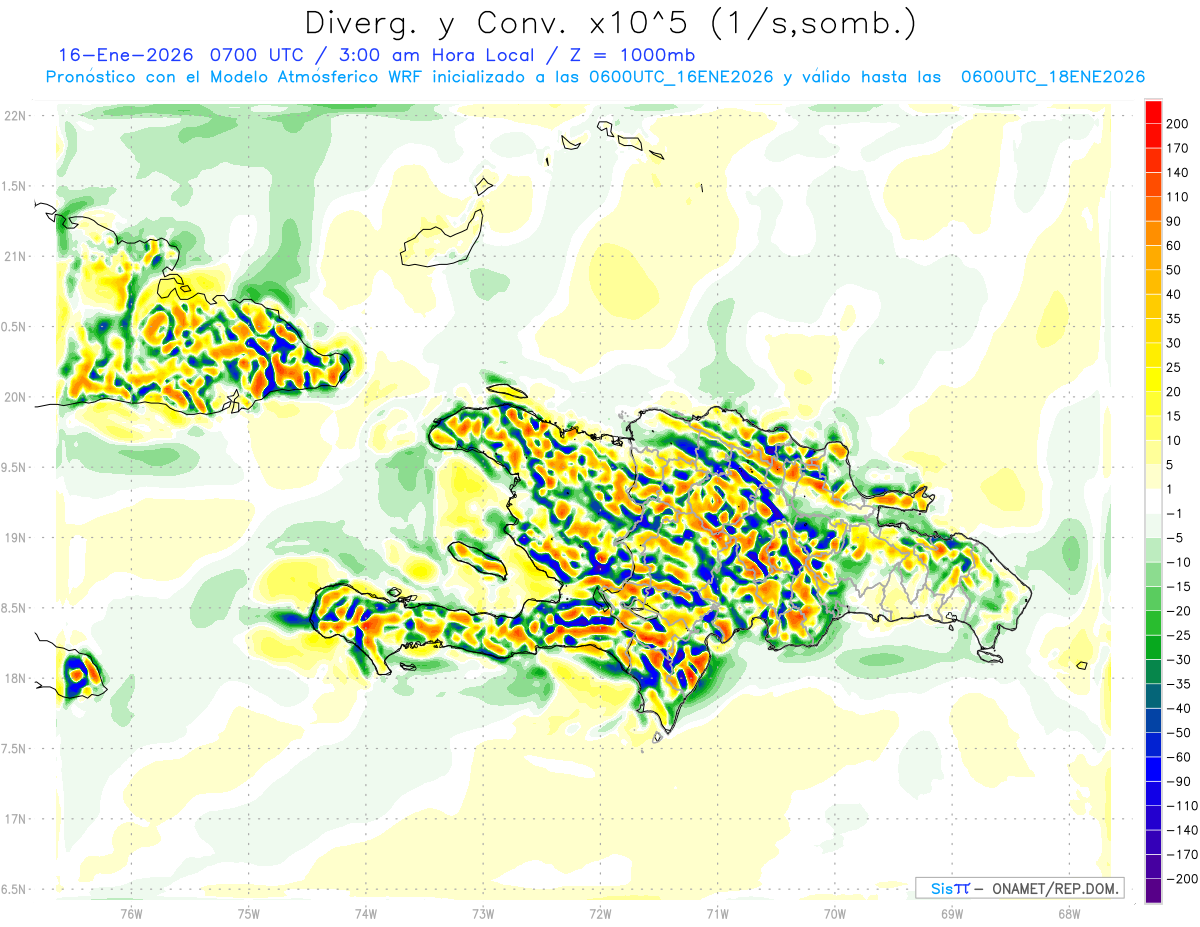
Task: Click the '-60' colorbar value
Action: tap(1179, 757)
